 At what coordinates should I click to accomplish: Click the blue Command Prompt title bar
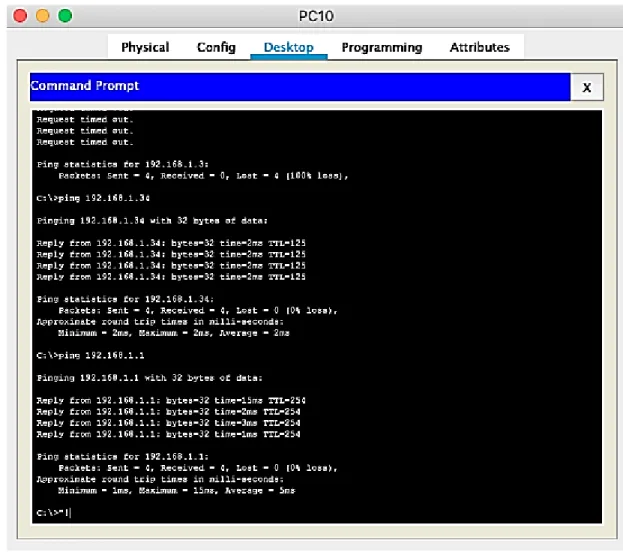coord(300,87)
